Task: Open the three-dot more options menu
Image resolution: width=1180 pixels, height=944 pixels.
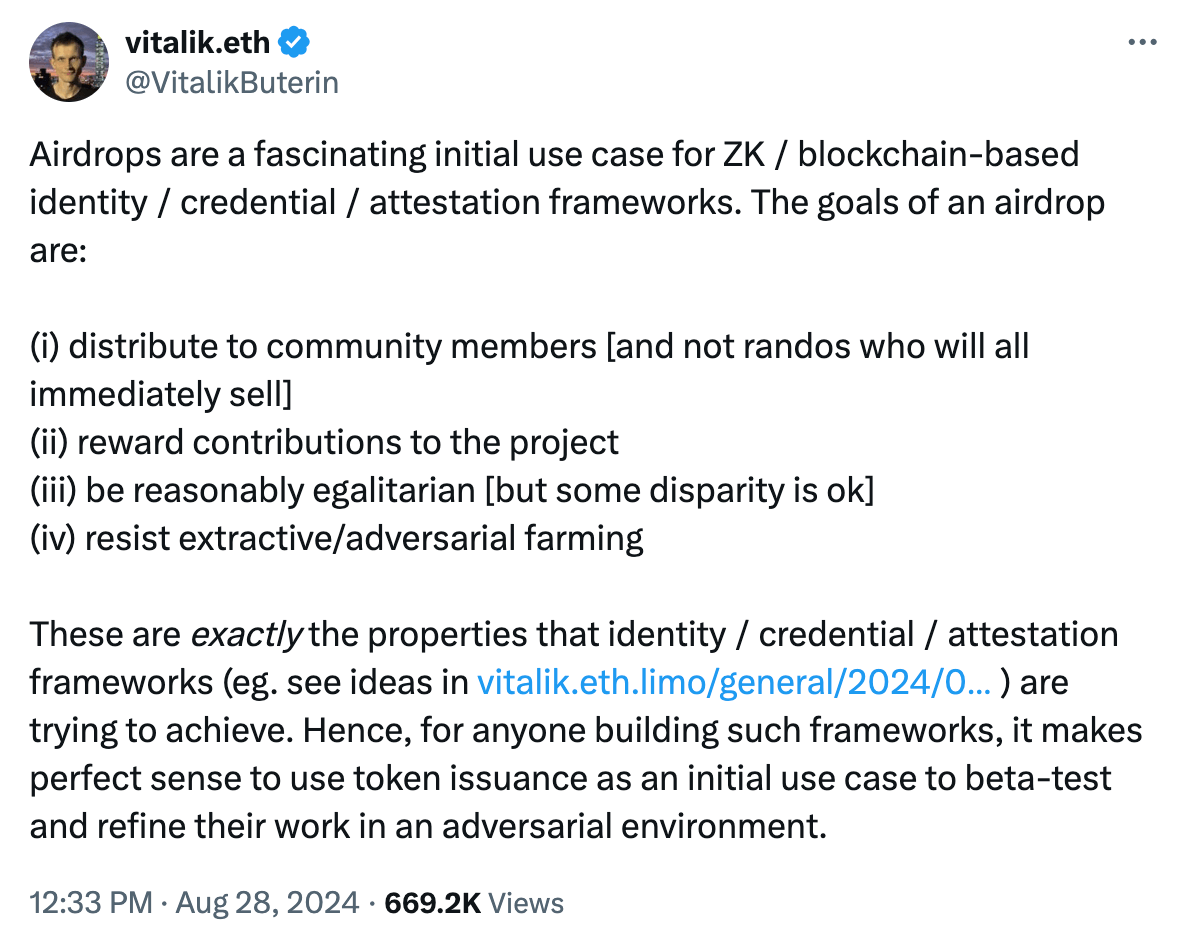Action: (1141, 43)
